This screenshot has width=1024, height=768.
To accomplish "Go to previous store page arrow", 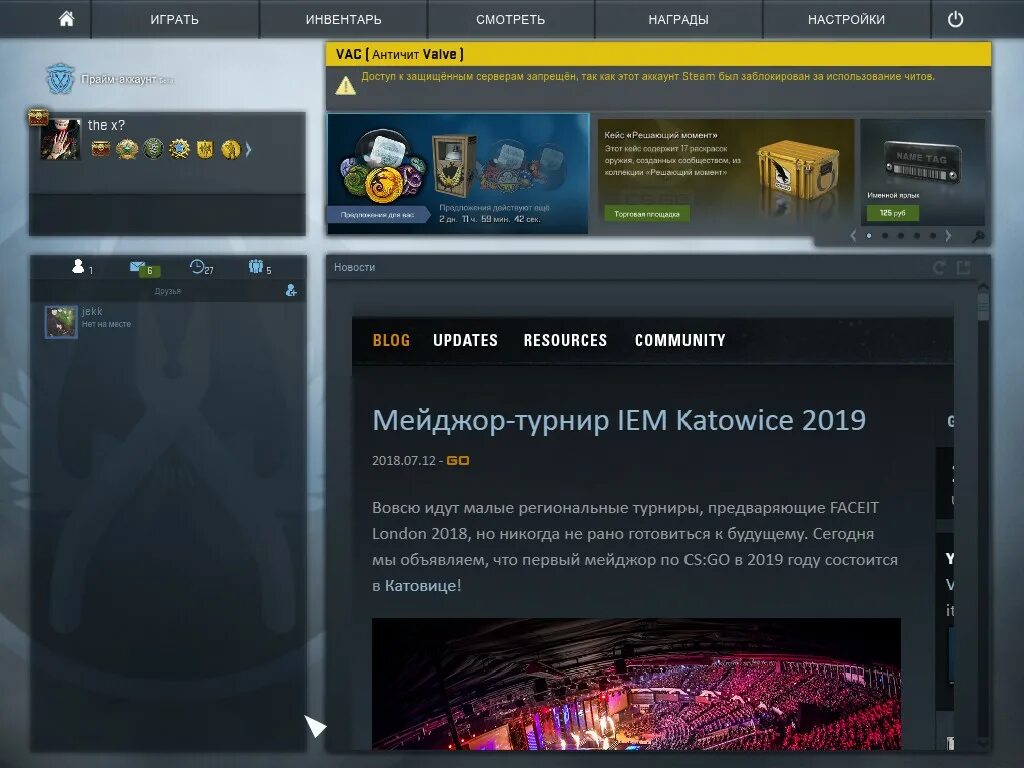I will coord(853,236).
